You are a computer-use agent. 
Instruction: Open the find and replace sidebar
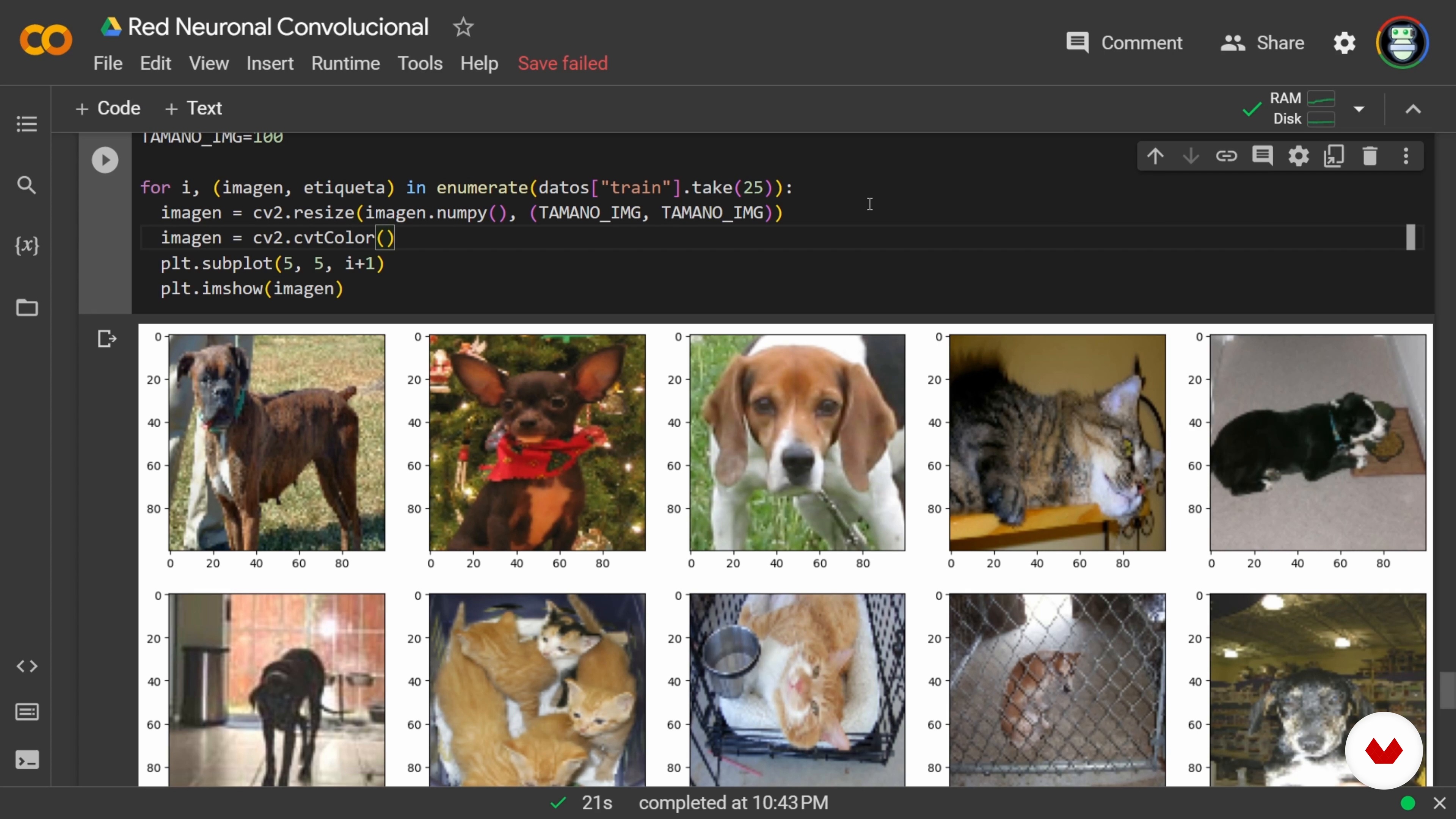pos(27,185)
